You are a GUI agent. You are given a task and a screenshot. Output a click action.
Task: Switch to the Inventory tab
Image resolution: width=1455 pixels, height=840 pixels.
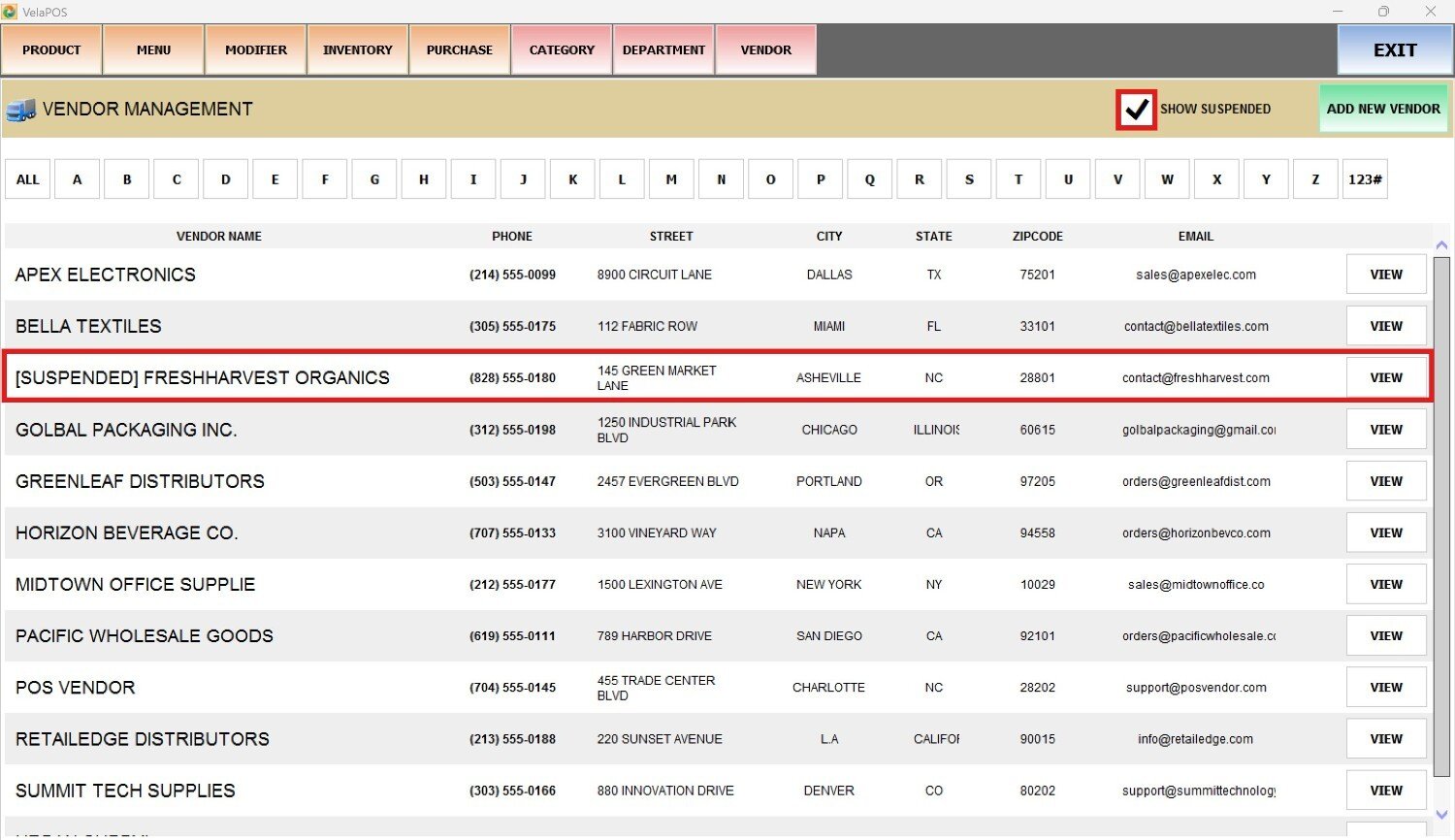click(358, 50)
